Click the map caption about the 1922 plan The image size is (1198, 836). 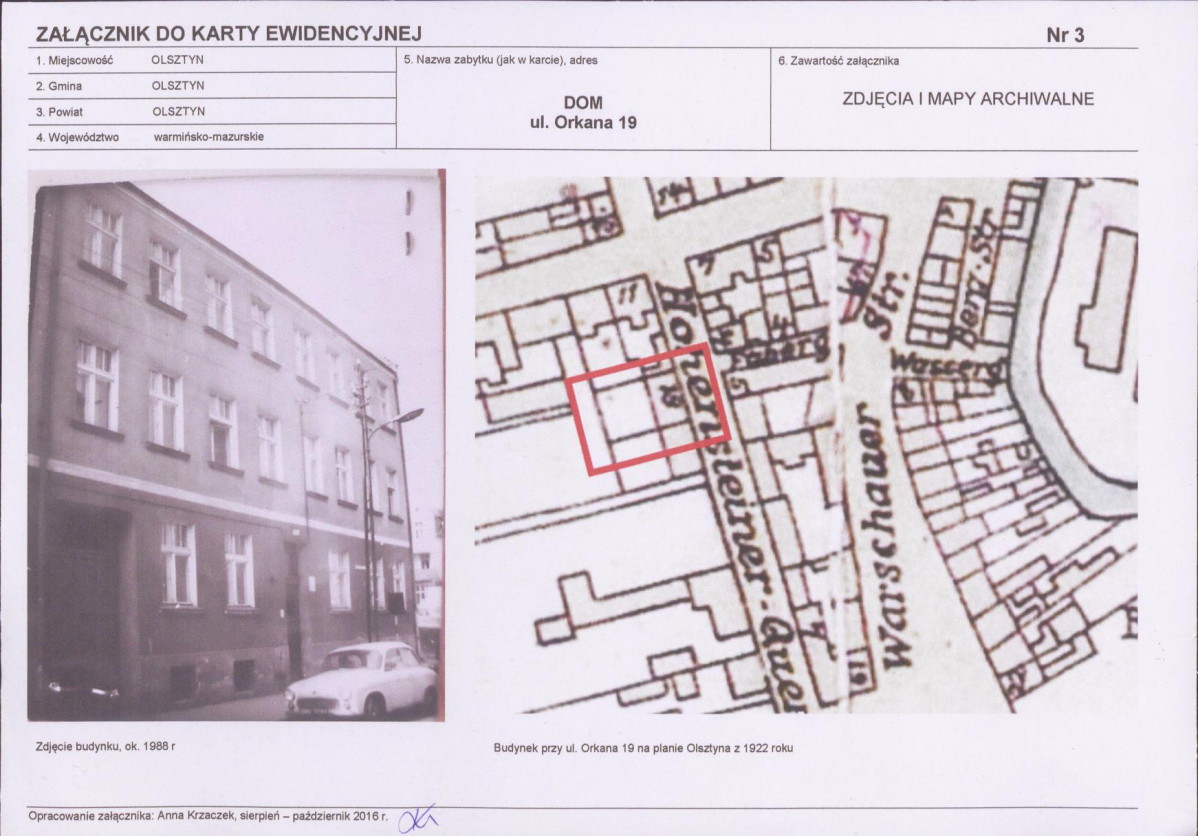point(642,748)
